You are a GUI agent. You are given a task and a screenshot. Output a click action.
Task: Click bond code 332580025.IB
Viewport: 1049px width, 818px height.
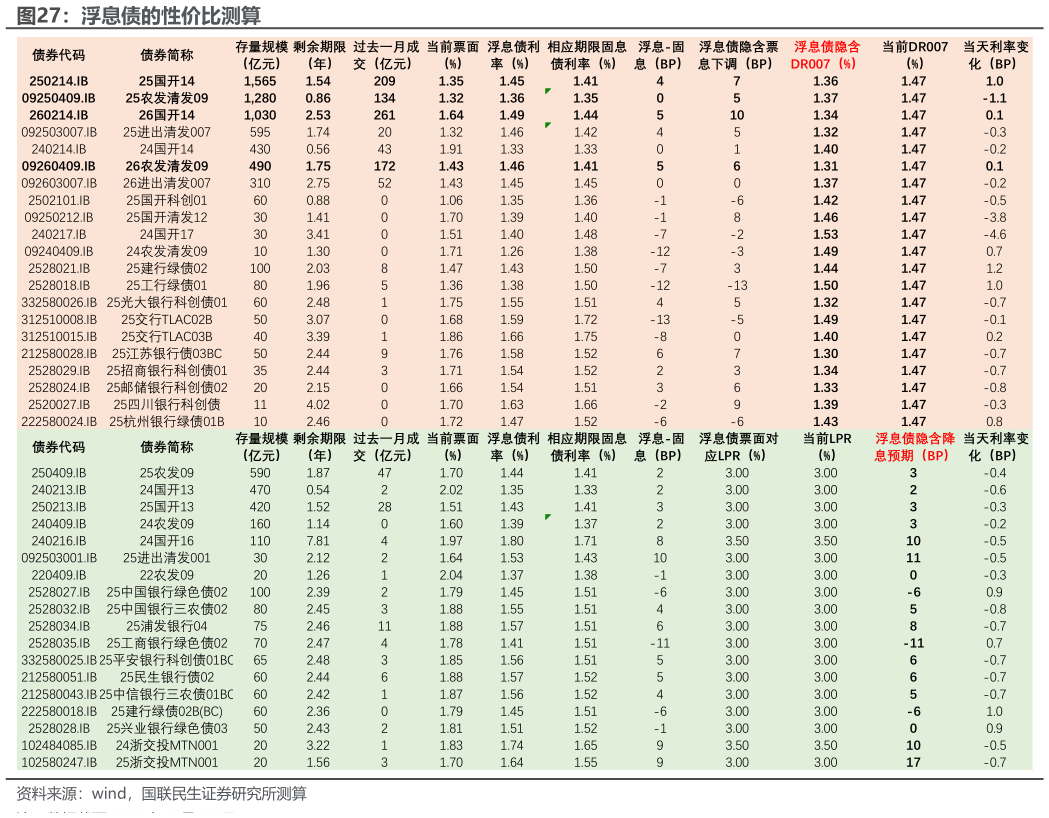pyautogui.click(x=59, y=661)
